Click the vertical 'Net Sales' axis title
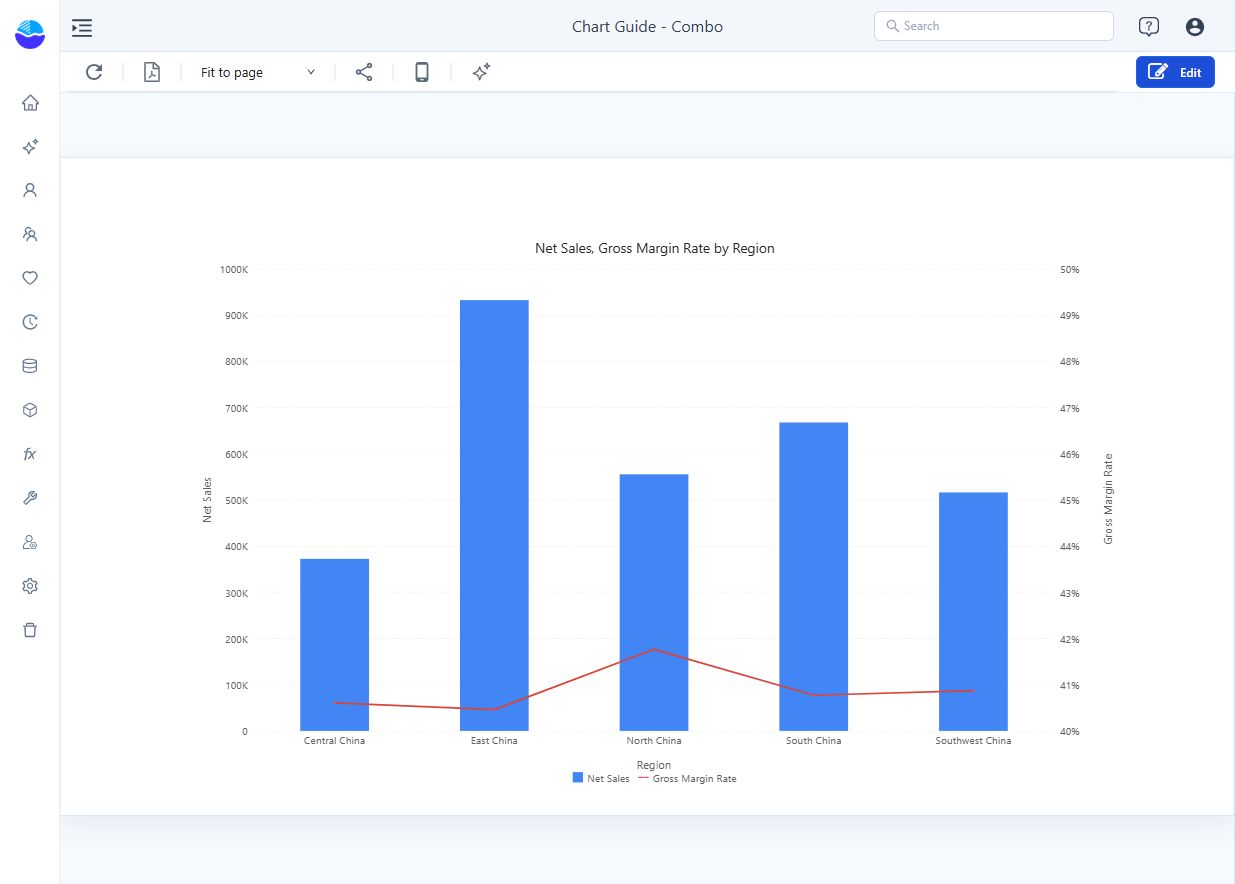This screenshot has width=1235, height=884. (208, 500)
